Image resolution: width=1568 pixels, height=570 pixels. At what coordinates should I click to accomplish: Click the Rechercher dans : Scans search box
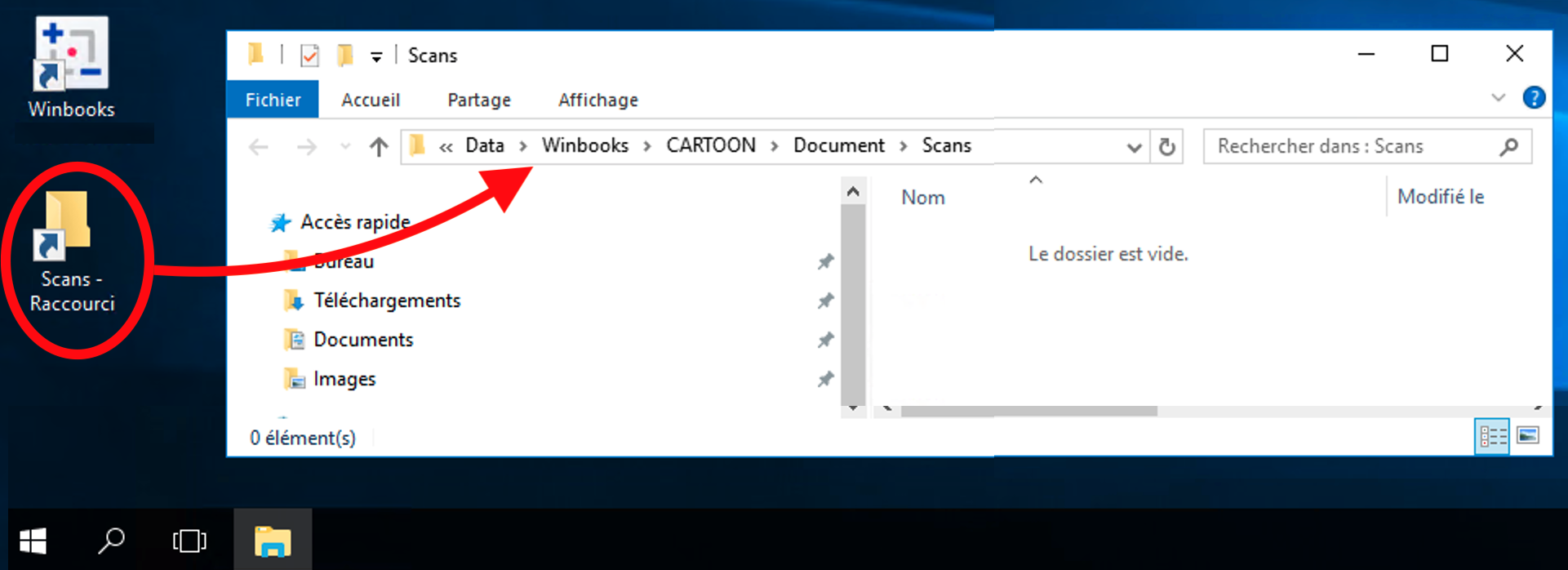click(1367, 146)
